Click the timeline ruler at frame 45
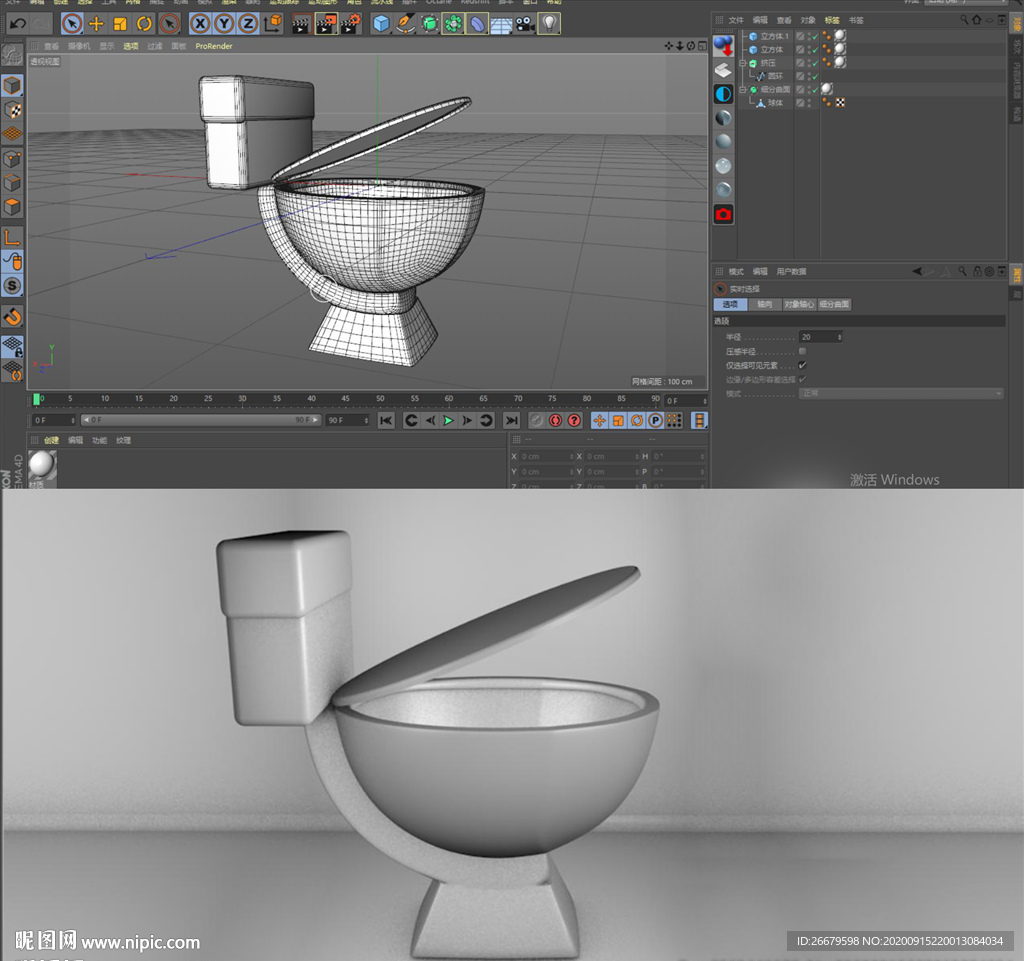 point(346,399)
